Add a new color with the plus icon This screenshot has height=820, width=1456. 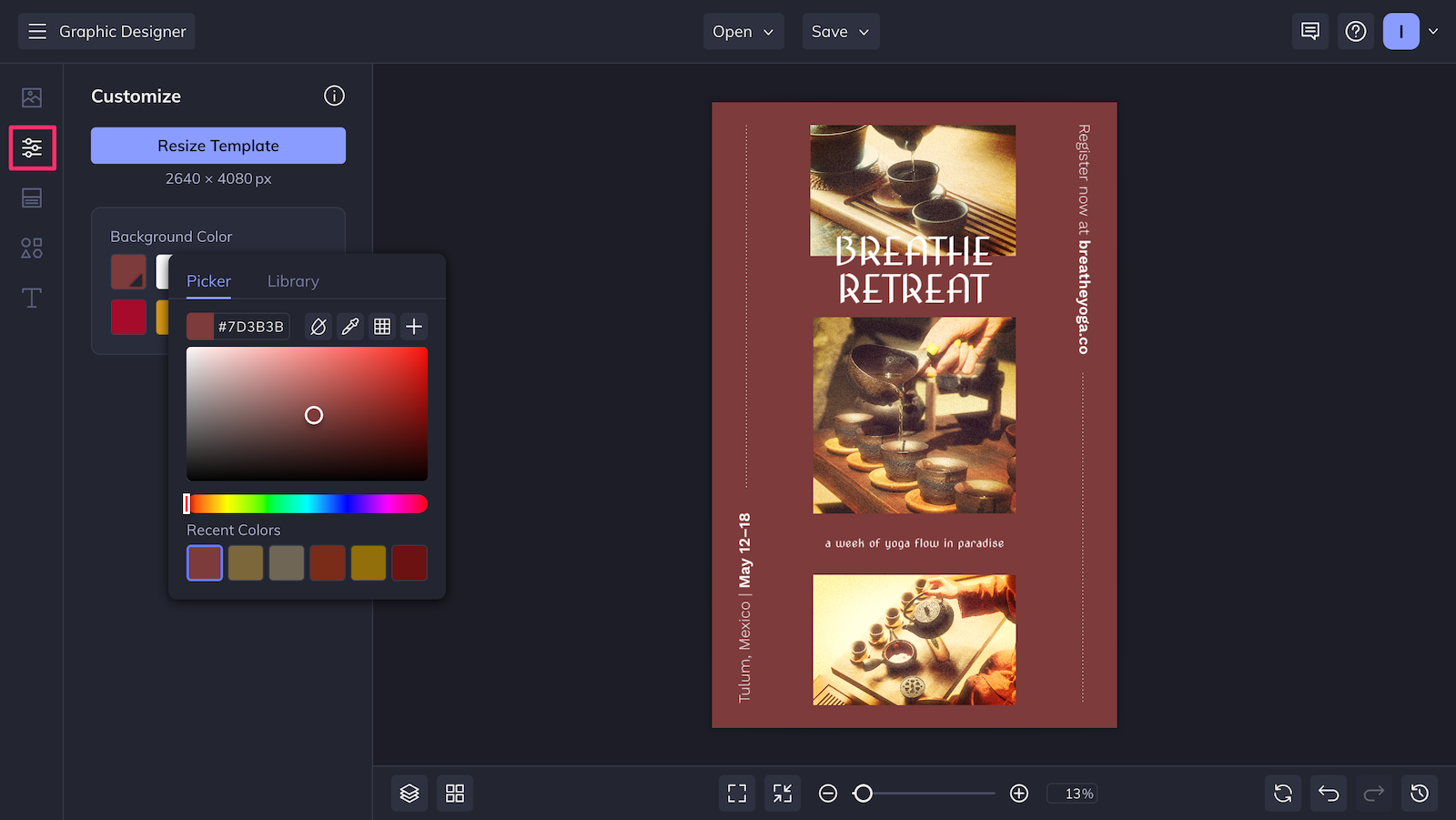coord(414,326)
